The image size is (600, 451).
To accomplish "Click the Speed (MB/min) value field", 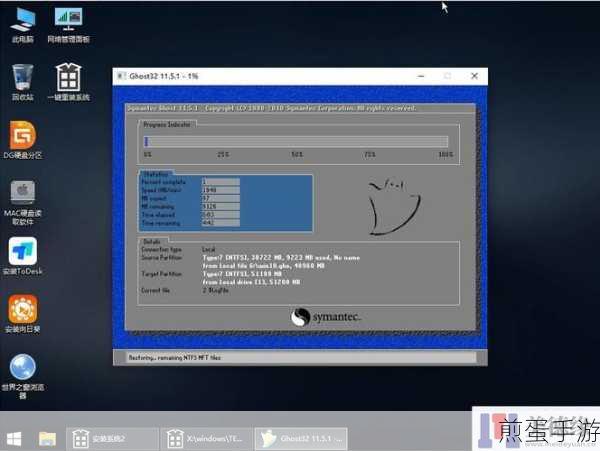I will (221, 190).
